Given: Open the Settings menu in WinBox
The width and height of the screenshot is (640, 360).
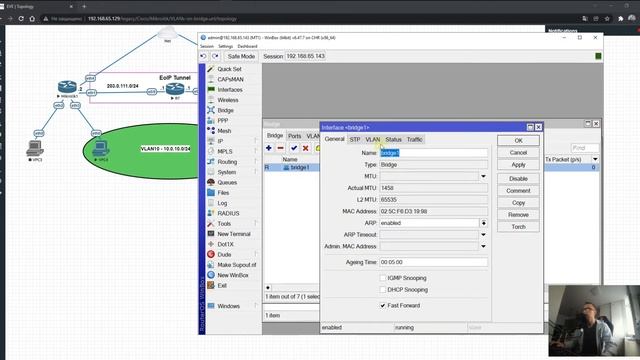Looking at the screenshot, I should pos(225,47).
